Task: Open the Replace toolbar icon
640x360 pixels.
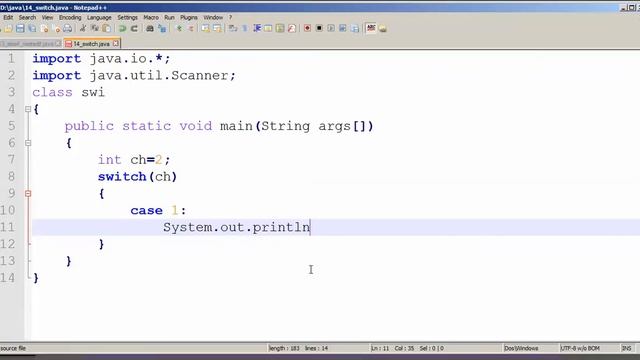Action: [162, 28]
